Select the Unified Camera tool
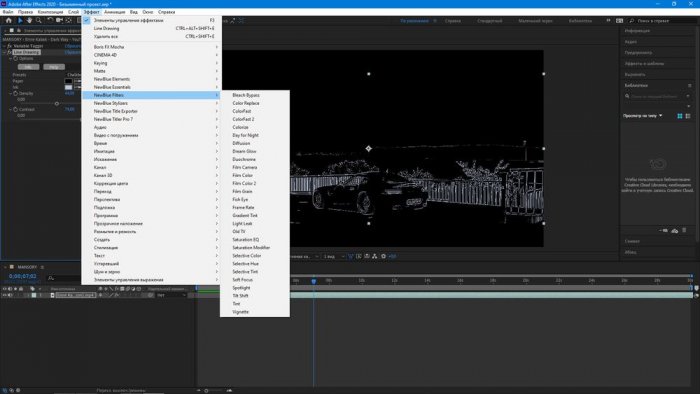 59,21
